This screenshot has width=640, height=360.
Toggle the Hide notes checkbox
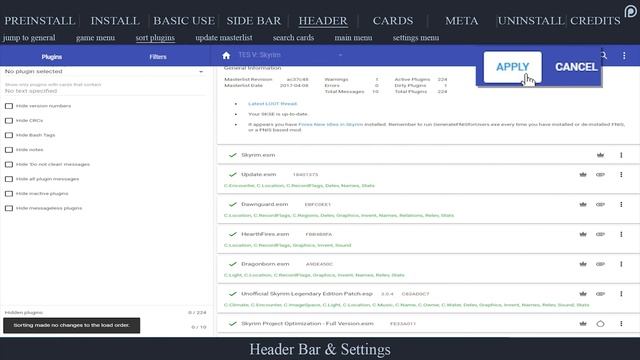(x=9, y=150)
